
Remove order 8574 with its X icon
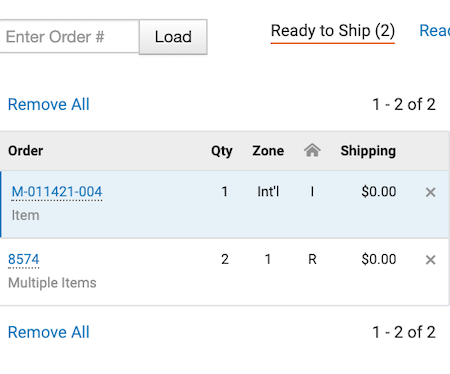pos(430,260)
